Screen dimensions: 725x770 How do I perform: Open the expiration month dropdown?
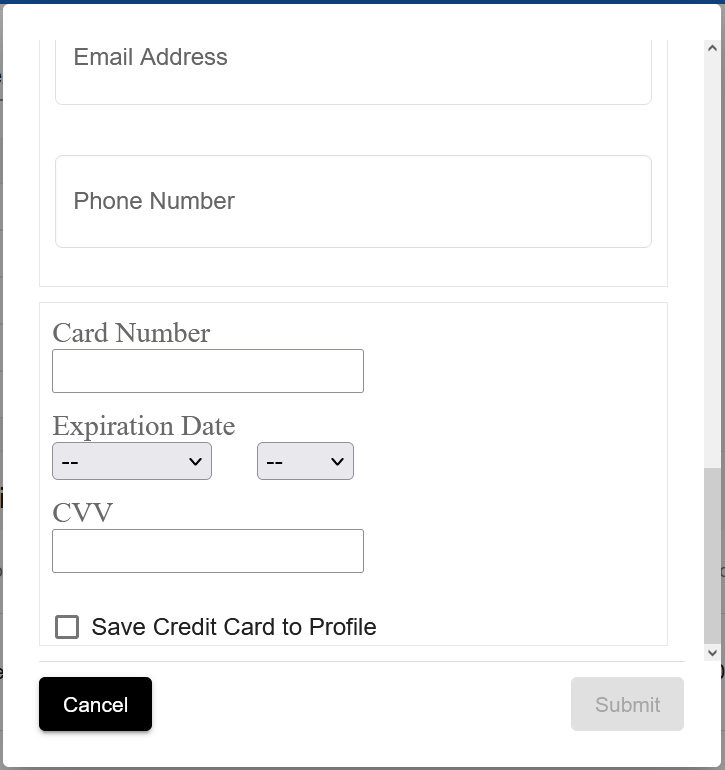[132, 461]
